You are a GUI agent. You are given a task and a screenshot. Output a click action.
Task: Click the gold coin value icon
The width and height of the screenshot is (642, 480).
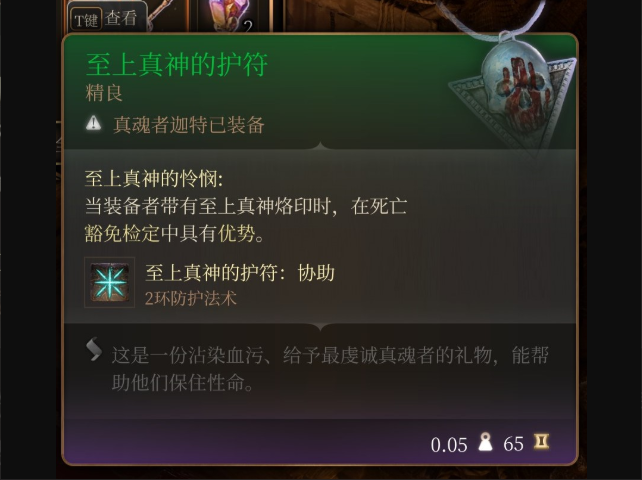(541, 442)
